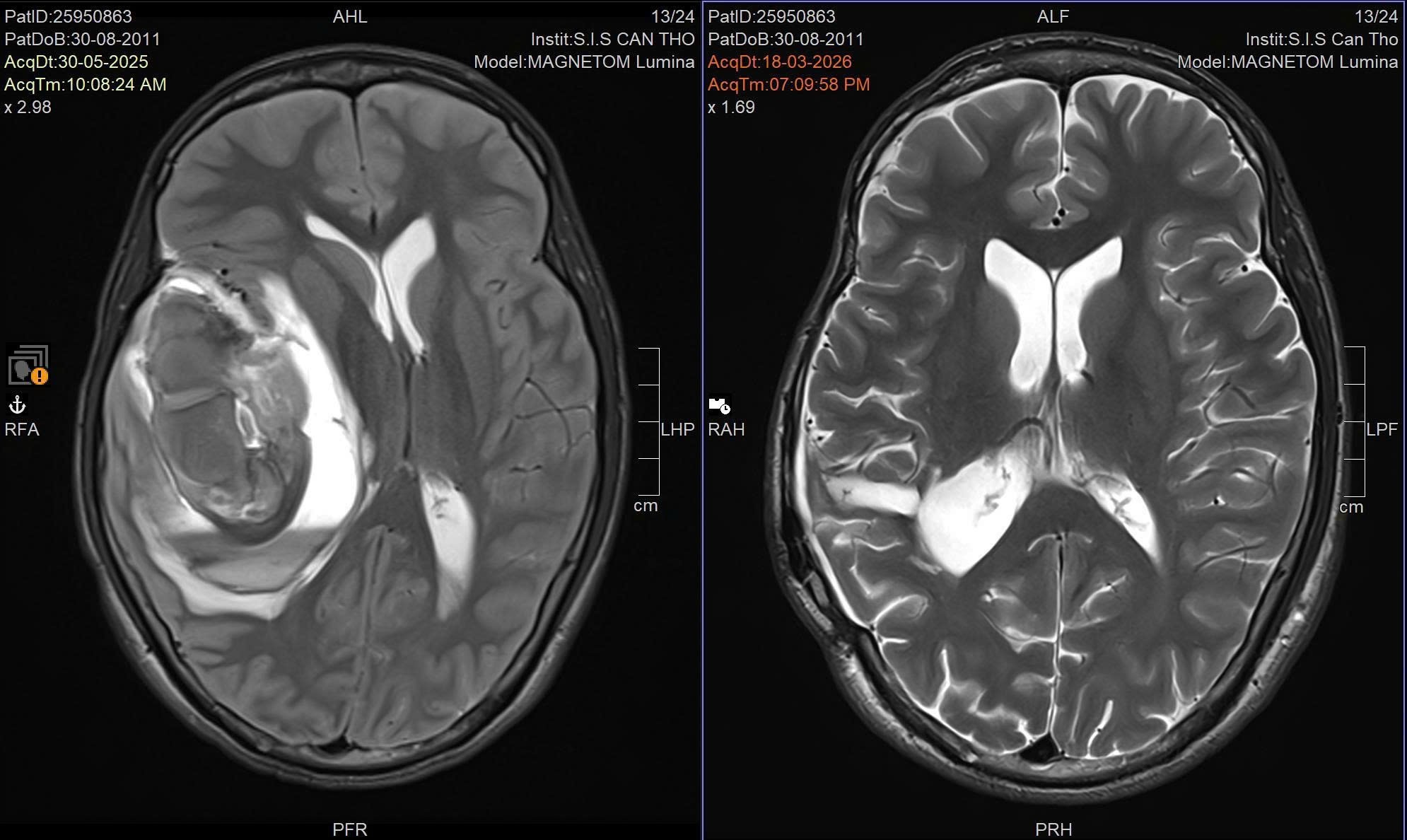Select the AcqDt:30-05-2025 overlay text
Image resolution: width=1407 pixels, height=840 pixels.
[76, 62]
